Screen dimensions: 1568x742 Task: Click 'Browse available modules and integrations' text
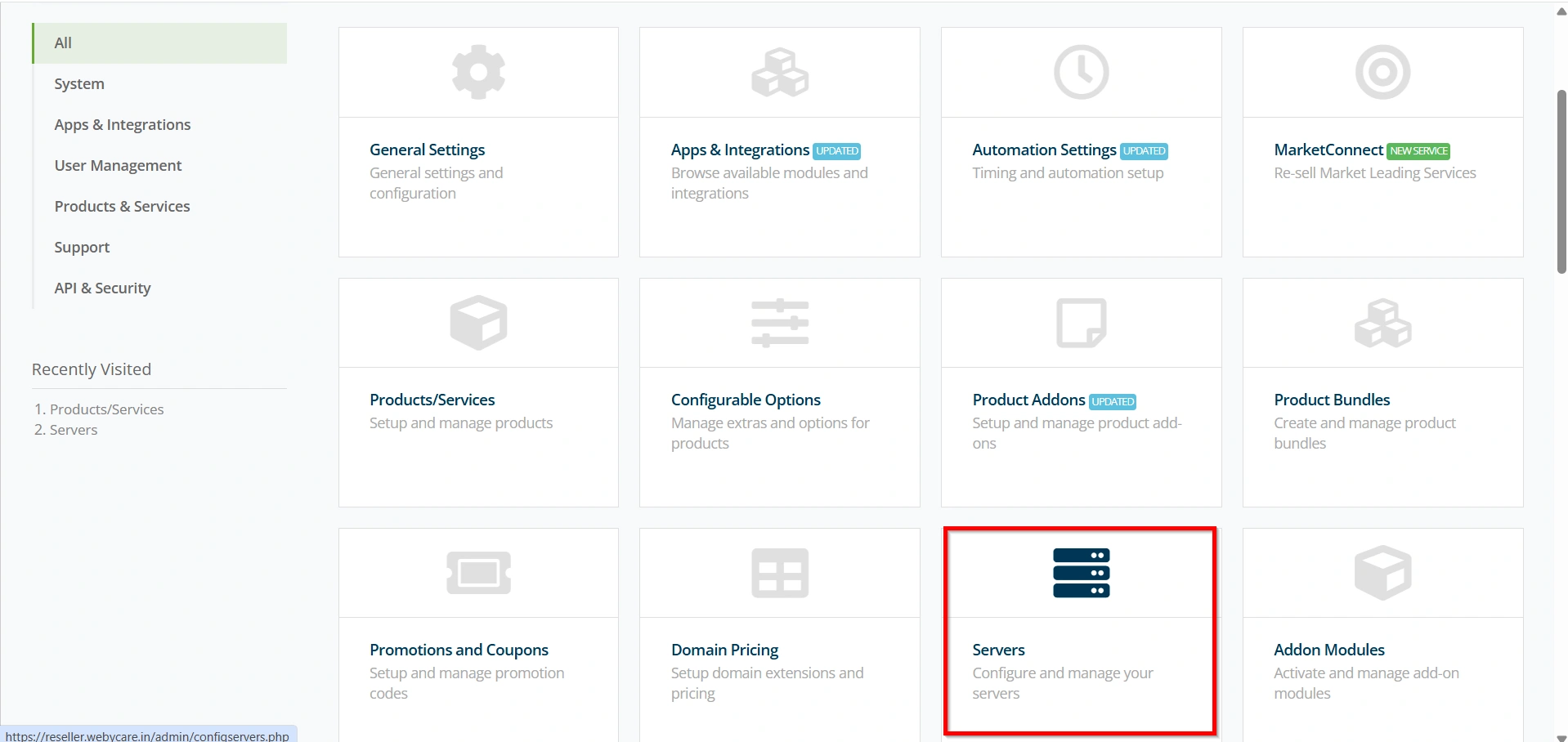tap(769, 183)
